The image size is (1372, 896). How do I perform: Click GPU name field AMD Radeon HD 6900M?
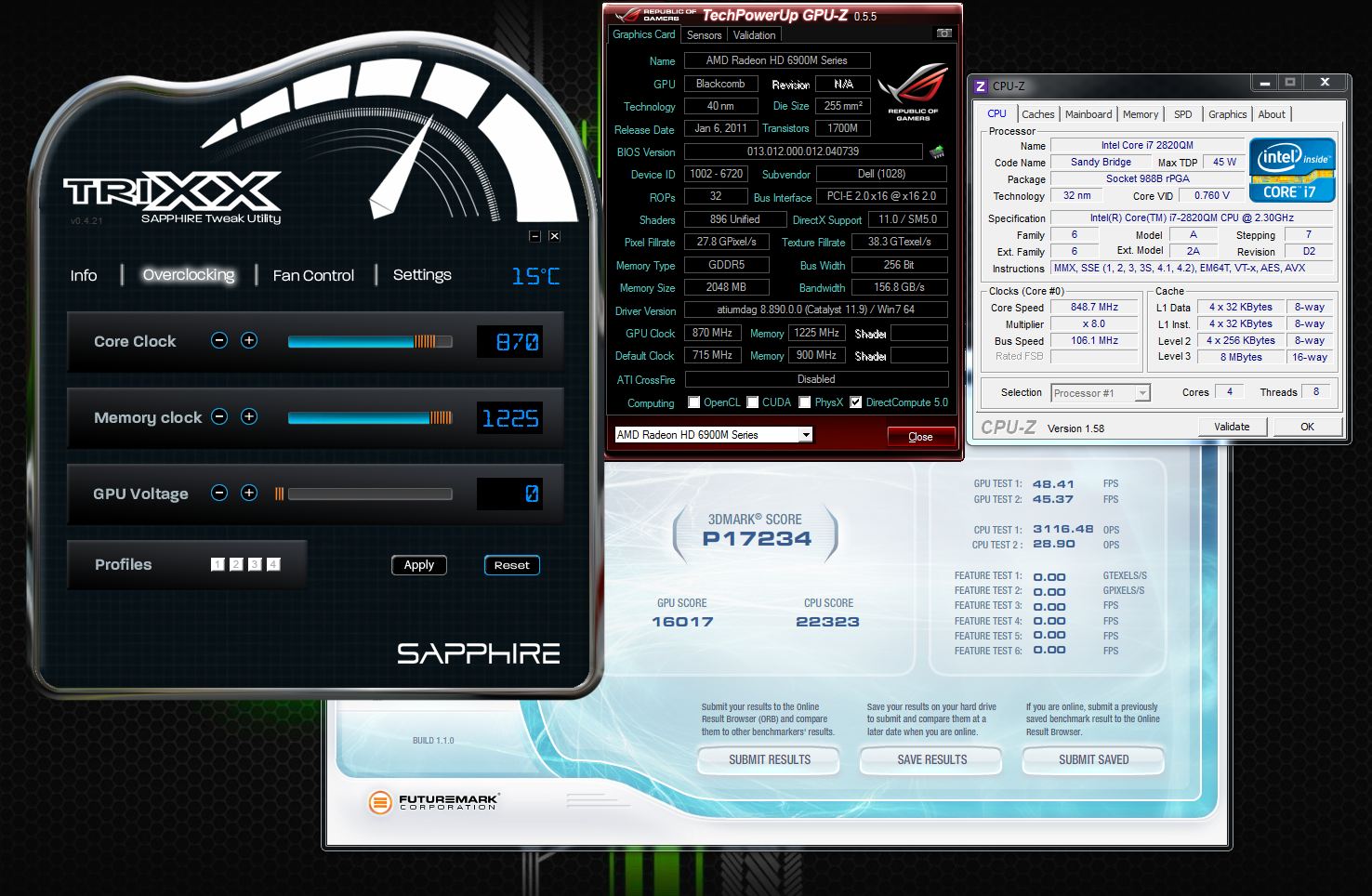click(x=777, y=59)
